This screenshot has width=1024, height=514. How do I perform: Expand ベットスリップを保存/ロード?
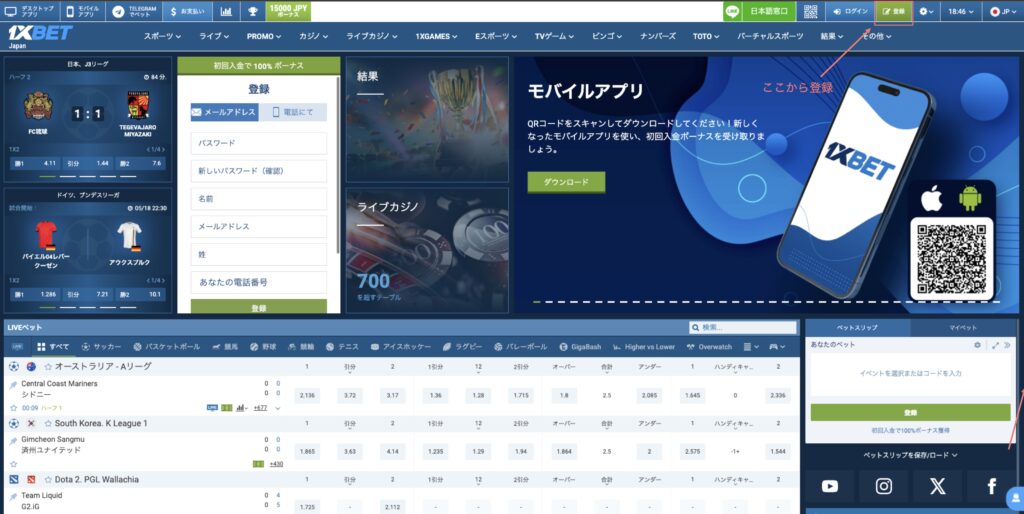click(x=910, y=455)
